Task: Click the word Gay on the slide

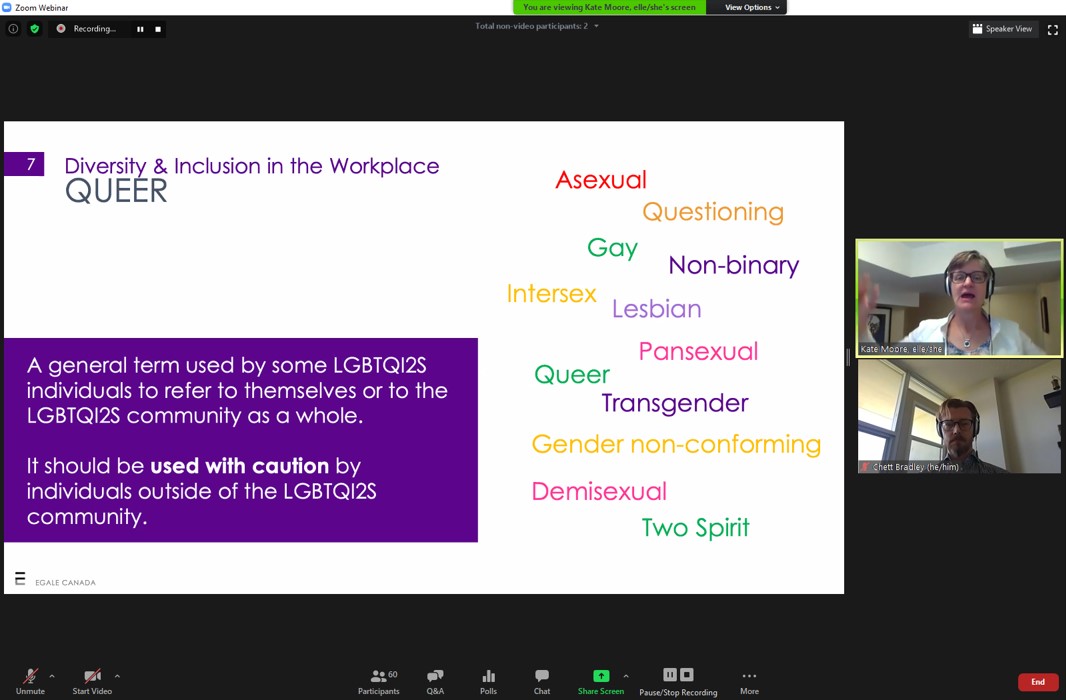Action: coord(613,248)
